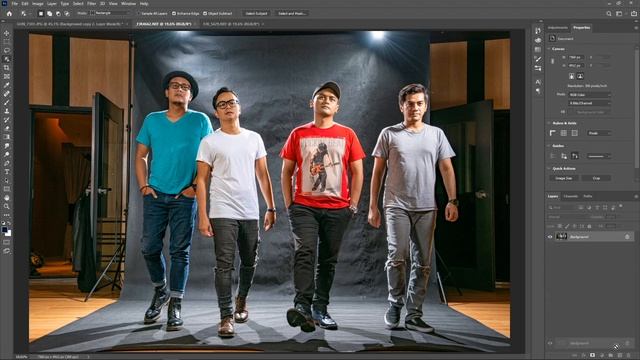Click the Crop quick action button
640x360 pixels.
[x=596, y=178]
